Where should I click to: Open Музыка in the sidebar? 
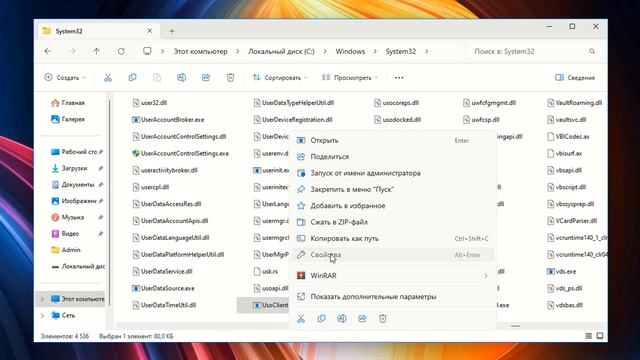(68, 217)
